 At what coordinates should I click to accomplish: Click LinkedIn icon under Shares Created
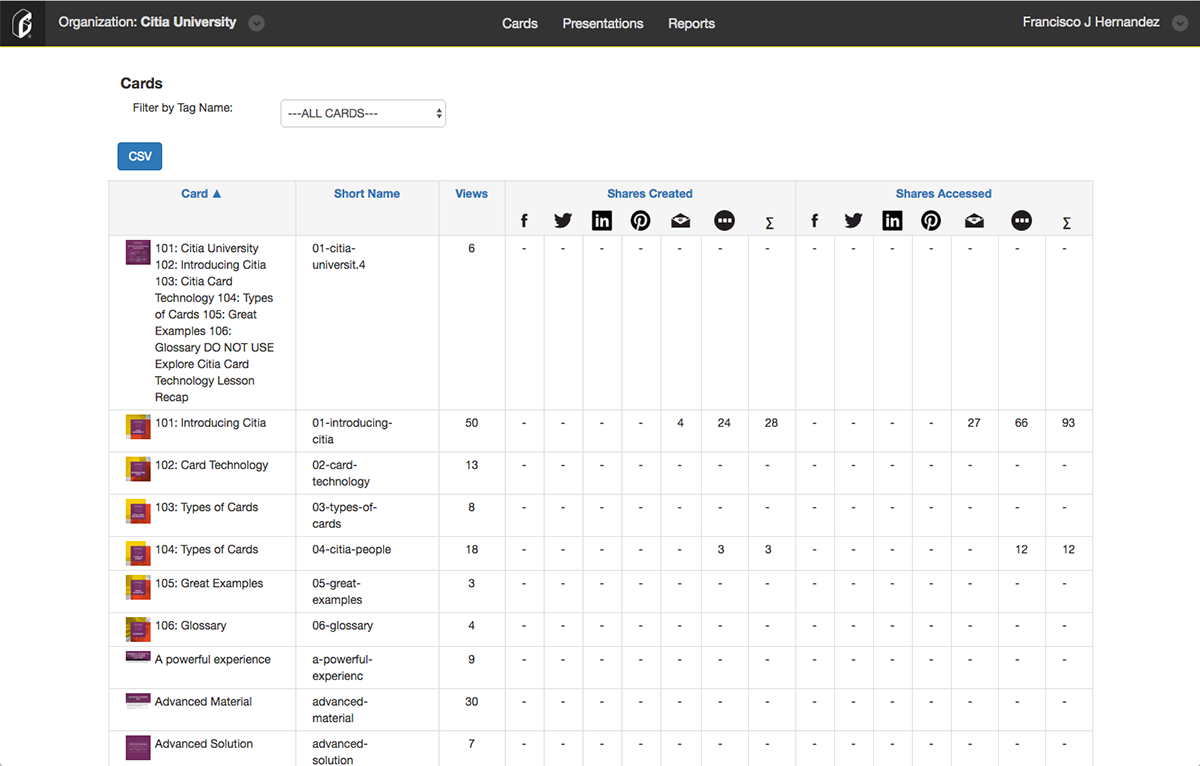pos(602,221)
